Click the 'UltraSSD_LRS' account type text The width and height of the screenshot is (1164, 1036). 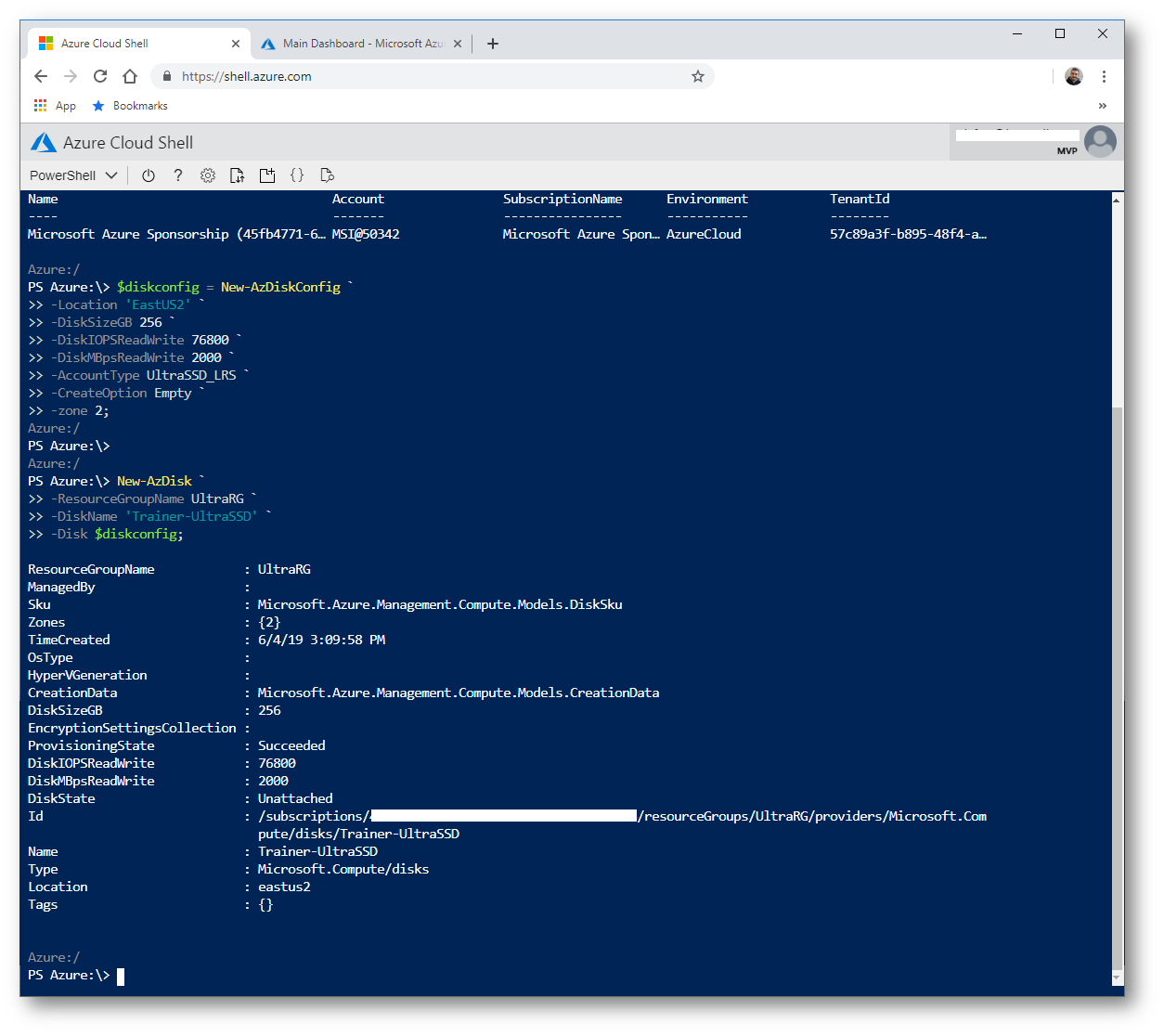pos(191,375)
